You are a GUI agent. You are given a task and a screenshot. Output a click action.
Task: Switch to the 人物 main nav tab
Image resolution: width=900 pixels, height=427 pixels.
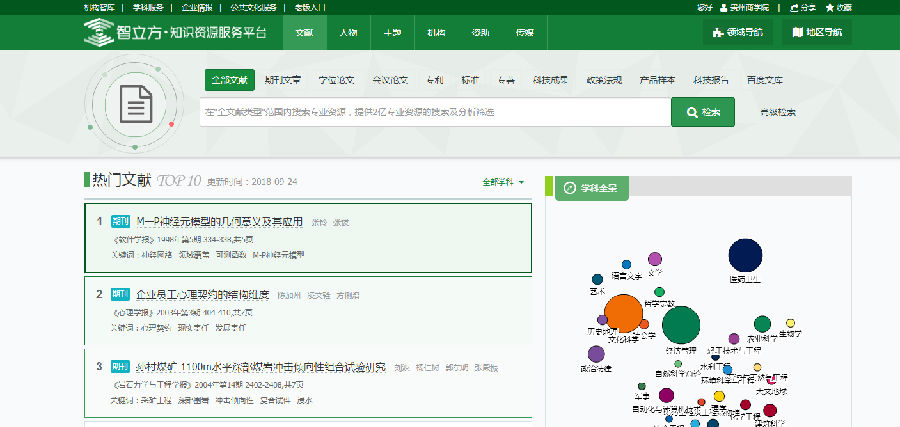coord(348,33)
